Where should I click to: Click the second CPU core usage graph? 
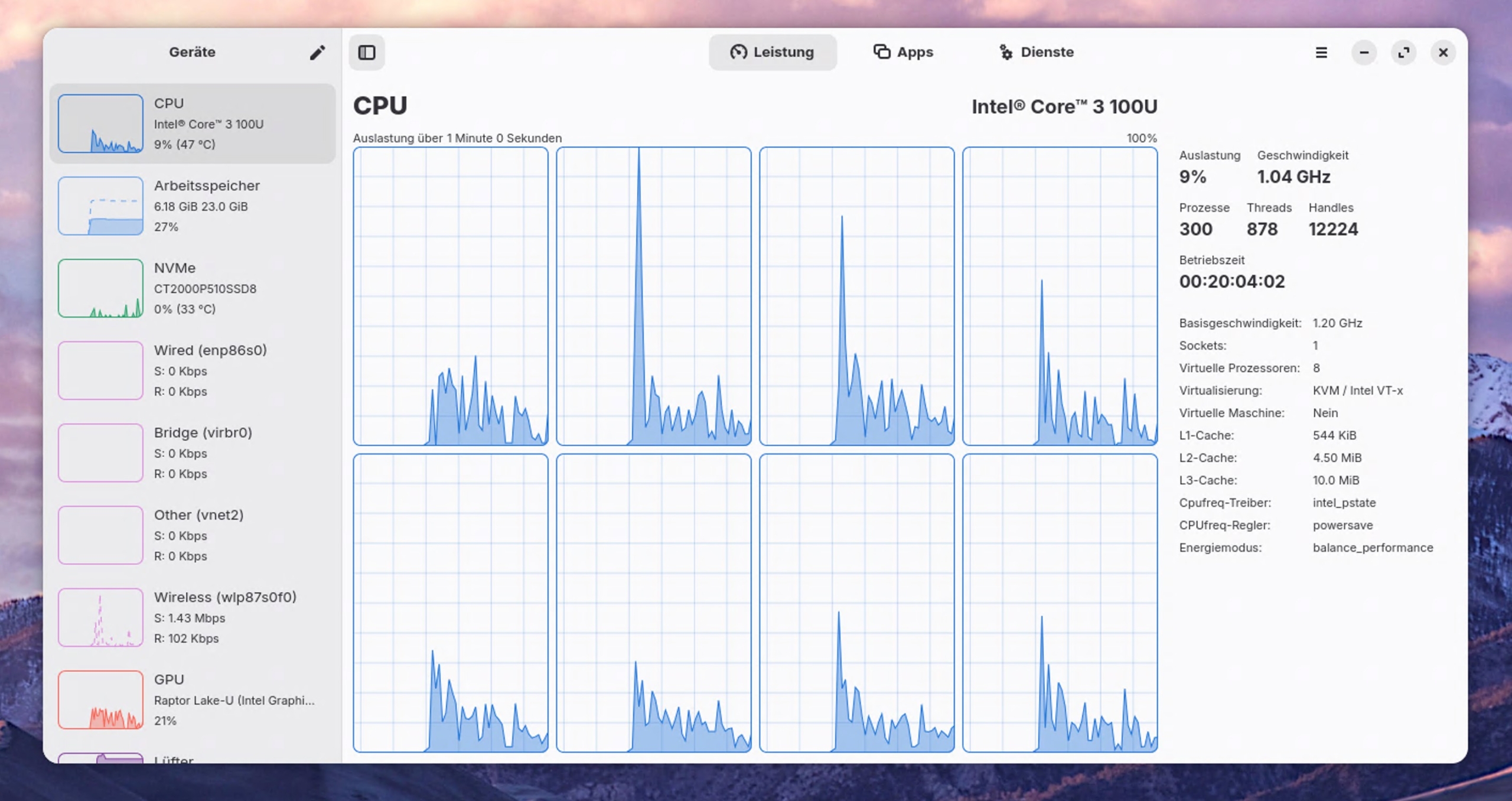(x=654, y=295)
